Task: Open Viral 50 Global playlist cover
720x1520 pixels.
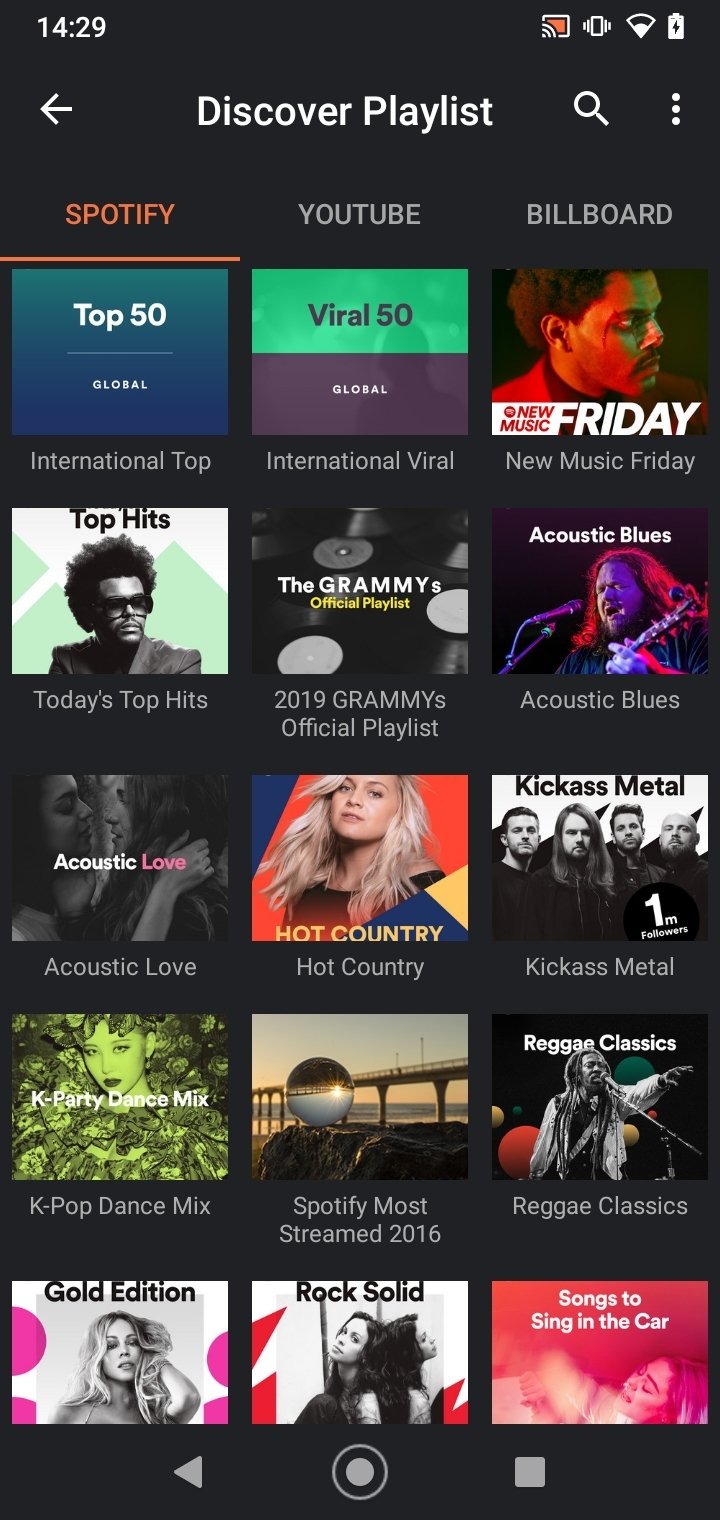Action: (x=360, y=352)
